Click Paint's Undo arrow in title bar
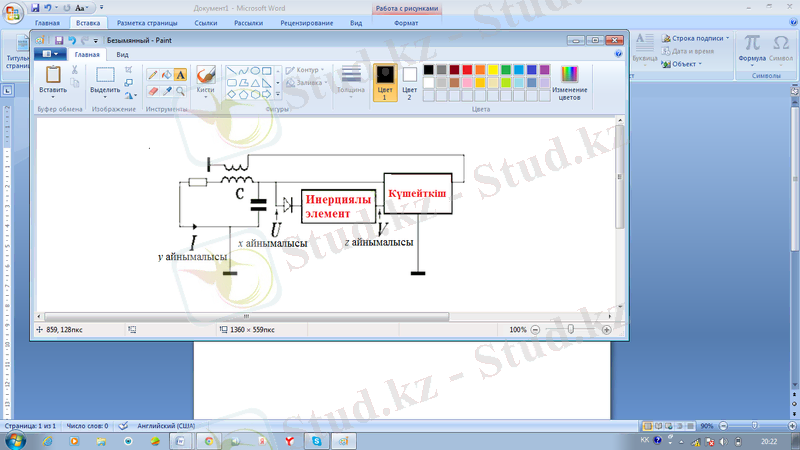800x450 pixels. [x=72, y=40]
